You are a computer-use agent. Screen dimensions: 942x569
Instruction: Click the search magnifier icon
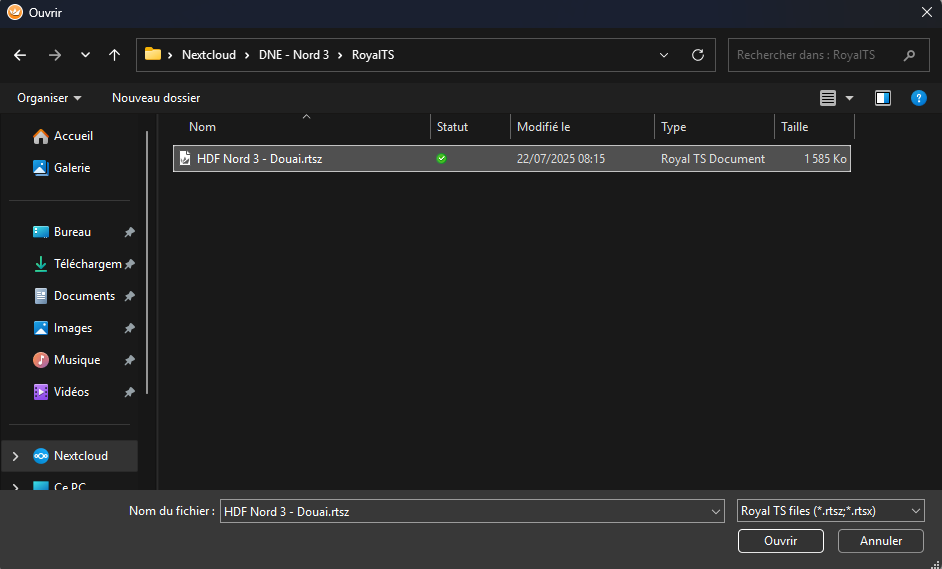click(909, 55)
